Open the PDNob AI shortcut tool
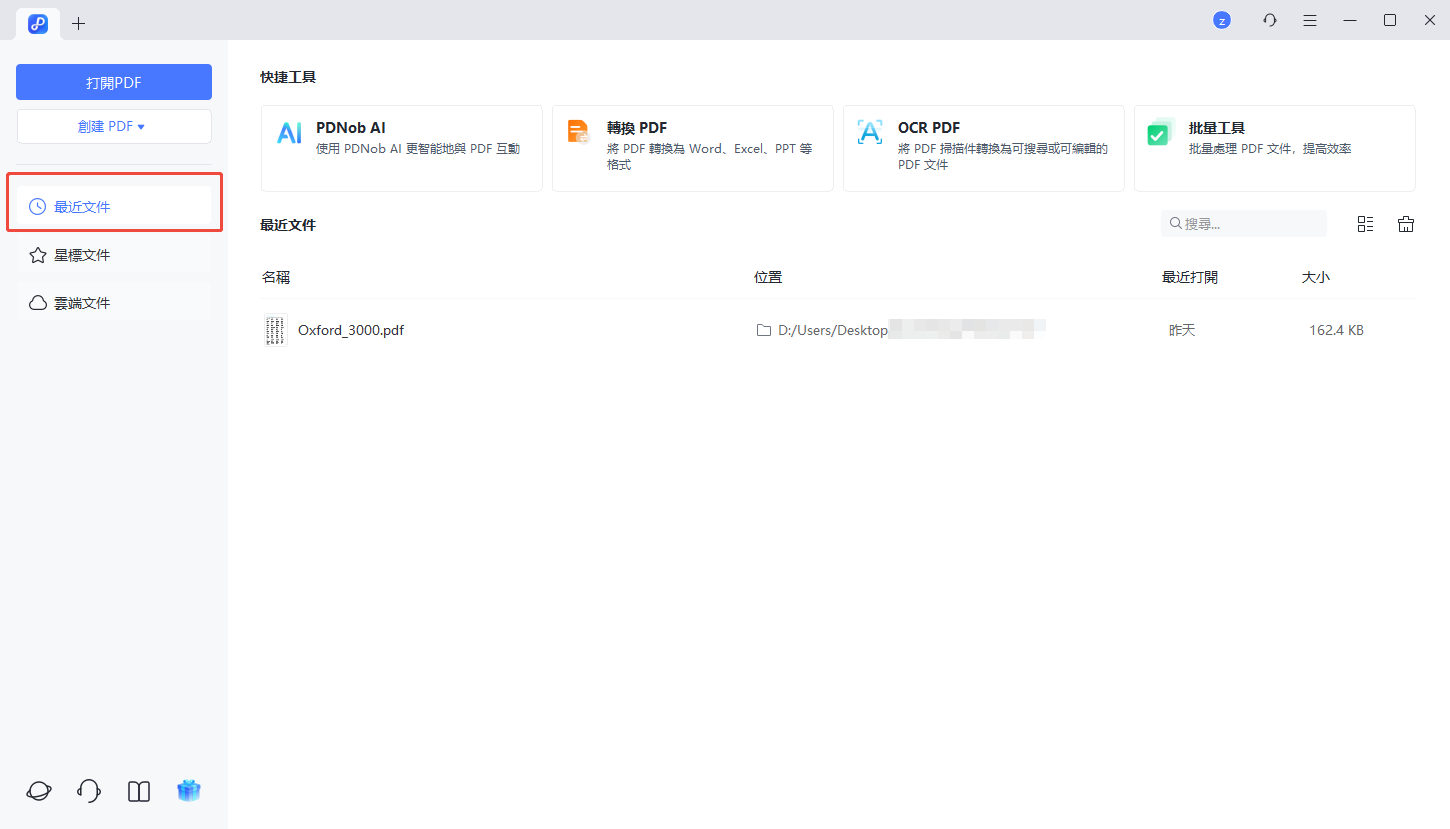The image size is (1450, 829). (400, 147)
